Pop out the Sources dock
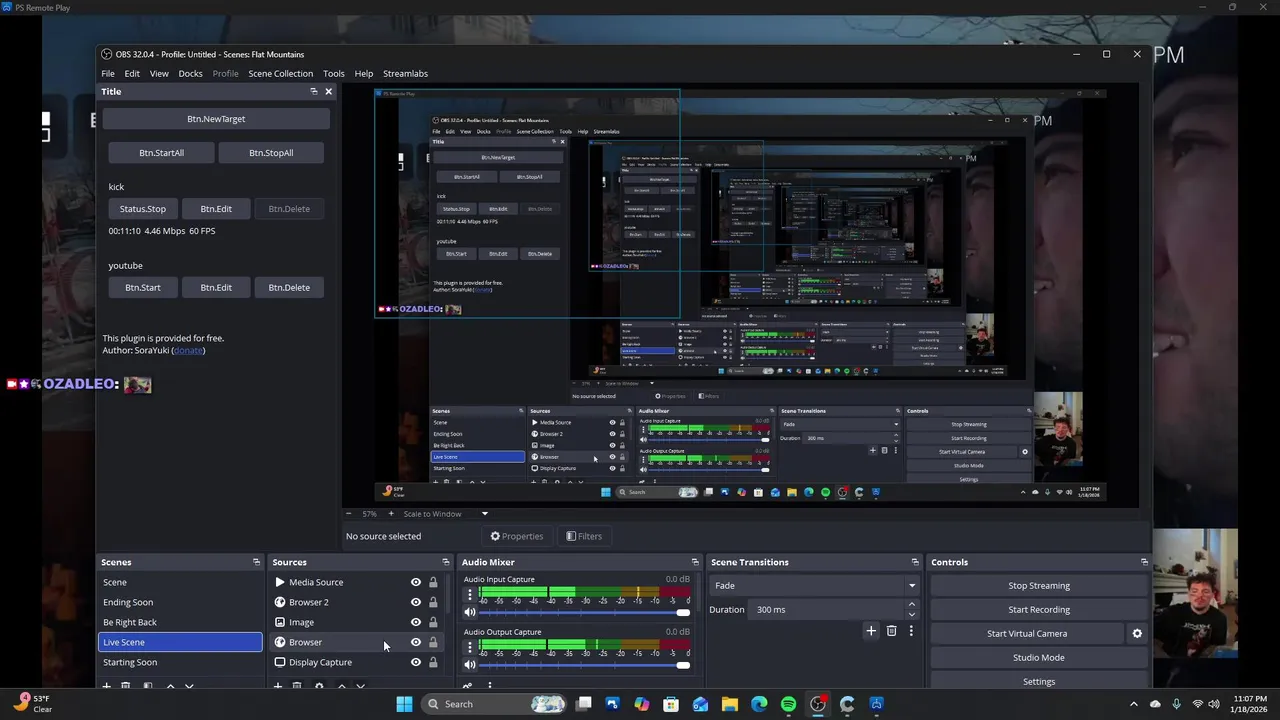This screenshot has height=720, width=1280. coord(446,562)
